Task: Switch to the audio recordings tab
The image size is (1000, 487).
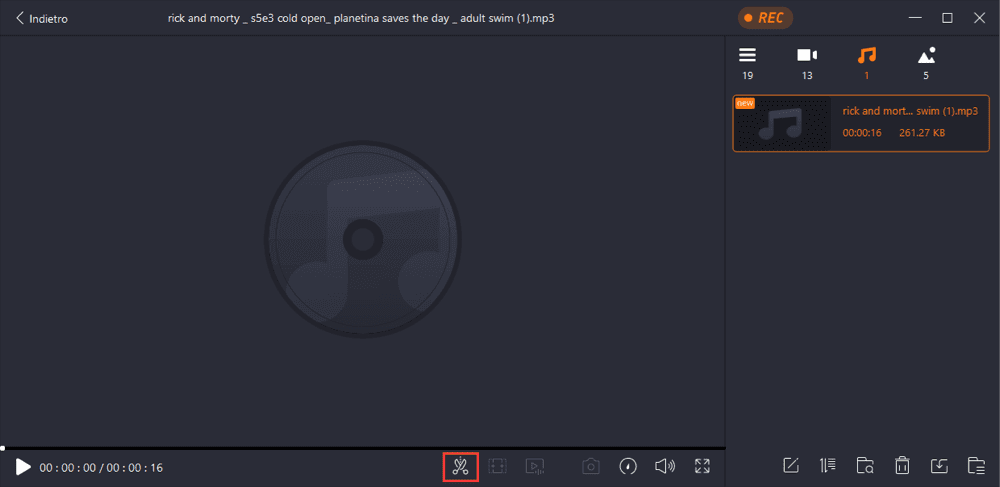Action: [x=866, y=63]
